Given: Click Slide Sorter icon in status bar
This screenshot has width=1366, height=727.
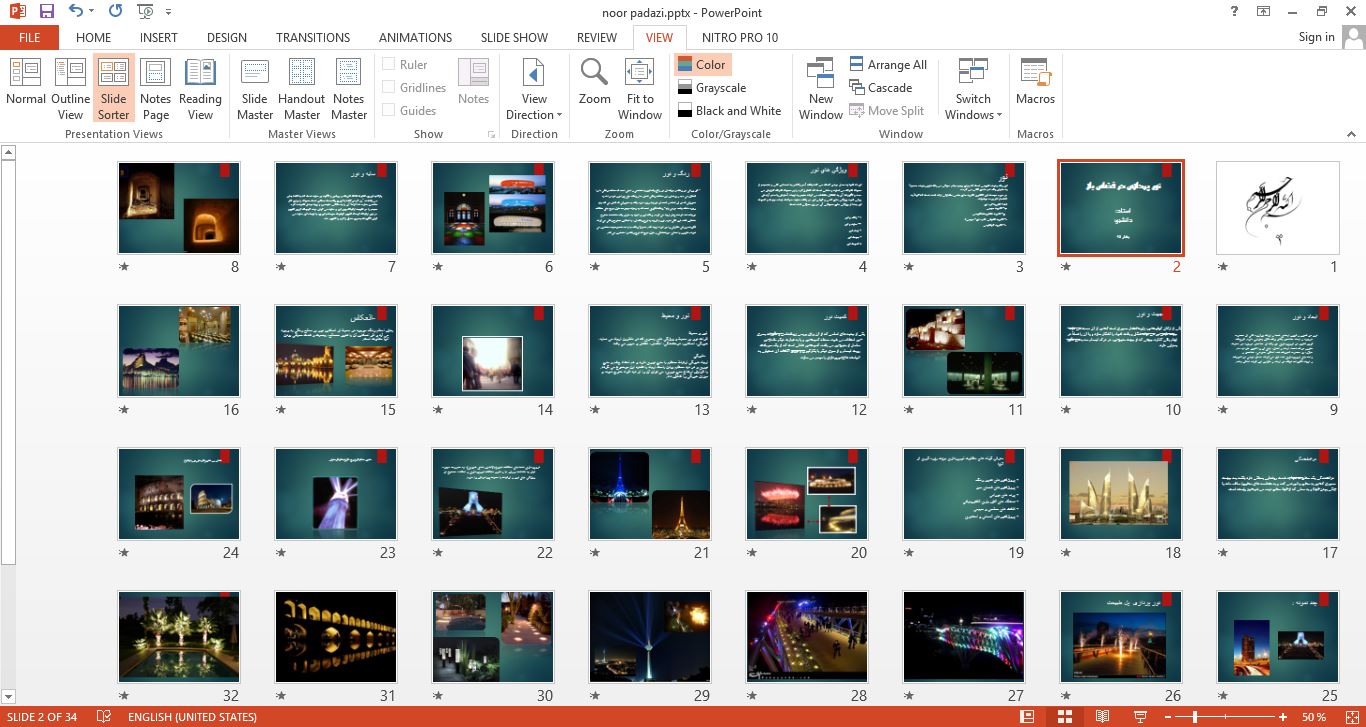Looking at the screenshot, I should (x=1065, y=717).
